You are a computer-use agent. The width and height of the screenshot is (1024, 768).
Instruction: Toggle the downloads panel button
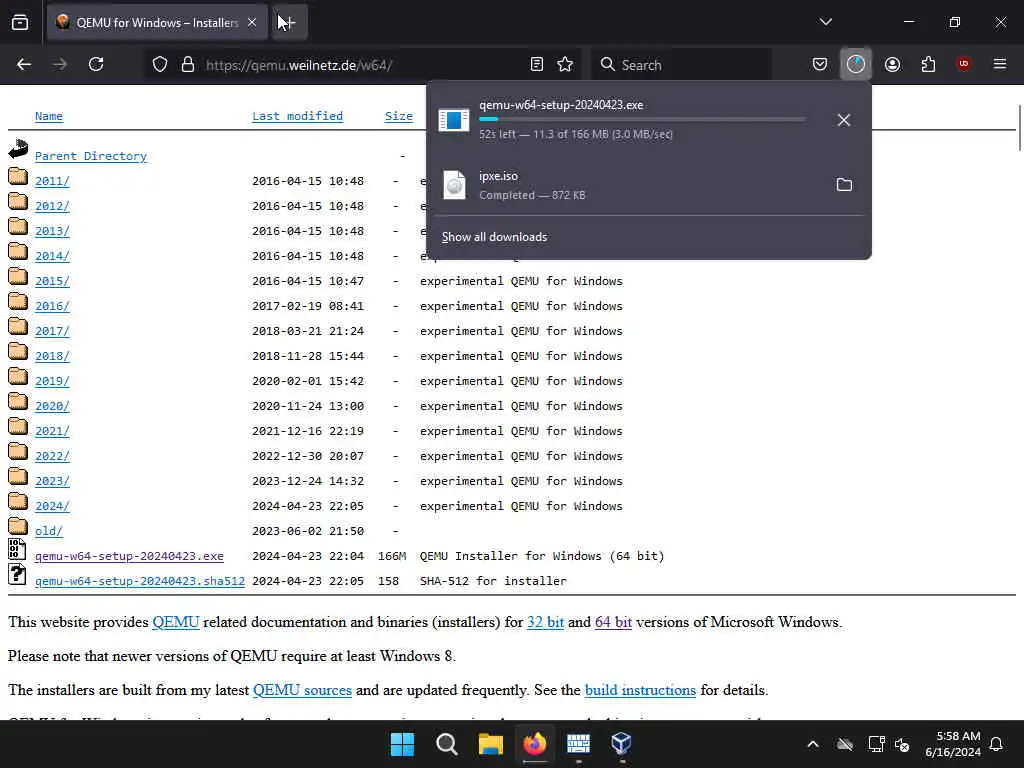click(856, 64)
